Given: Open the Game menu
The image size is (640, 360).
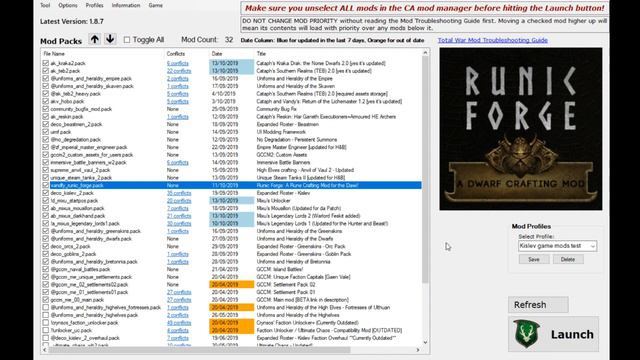Looking at the screenshot, I should click(x=156, y=5).
